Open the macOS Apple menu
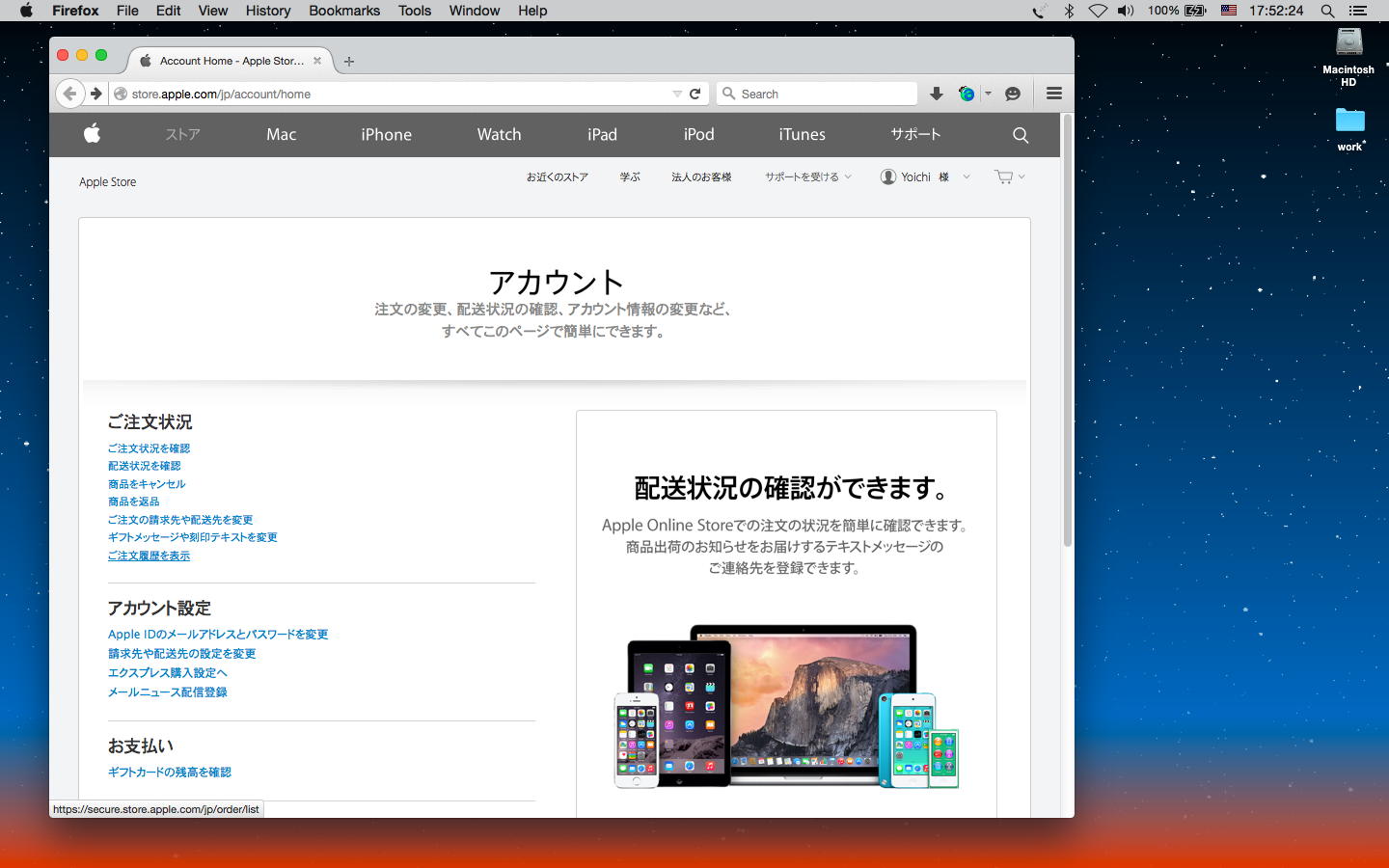Viewport: 1389px width, 868px height. pyautogui.click(x=26, y=11)
